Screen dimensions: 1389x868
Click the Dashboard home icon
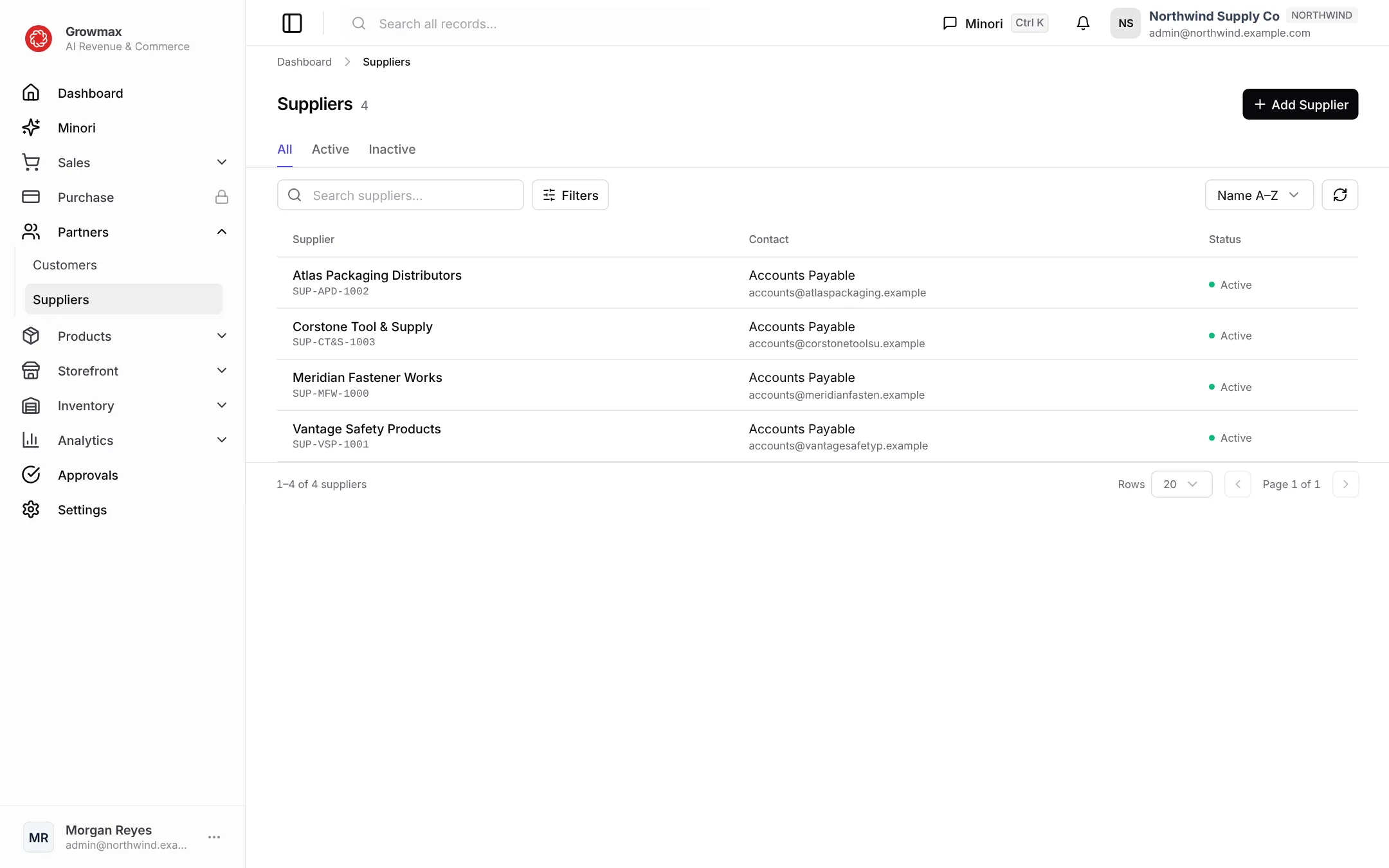tap(31, 93)
